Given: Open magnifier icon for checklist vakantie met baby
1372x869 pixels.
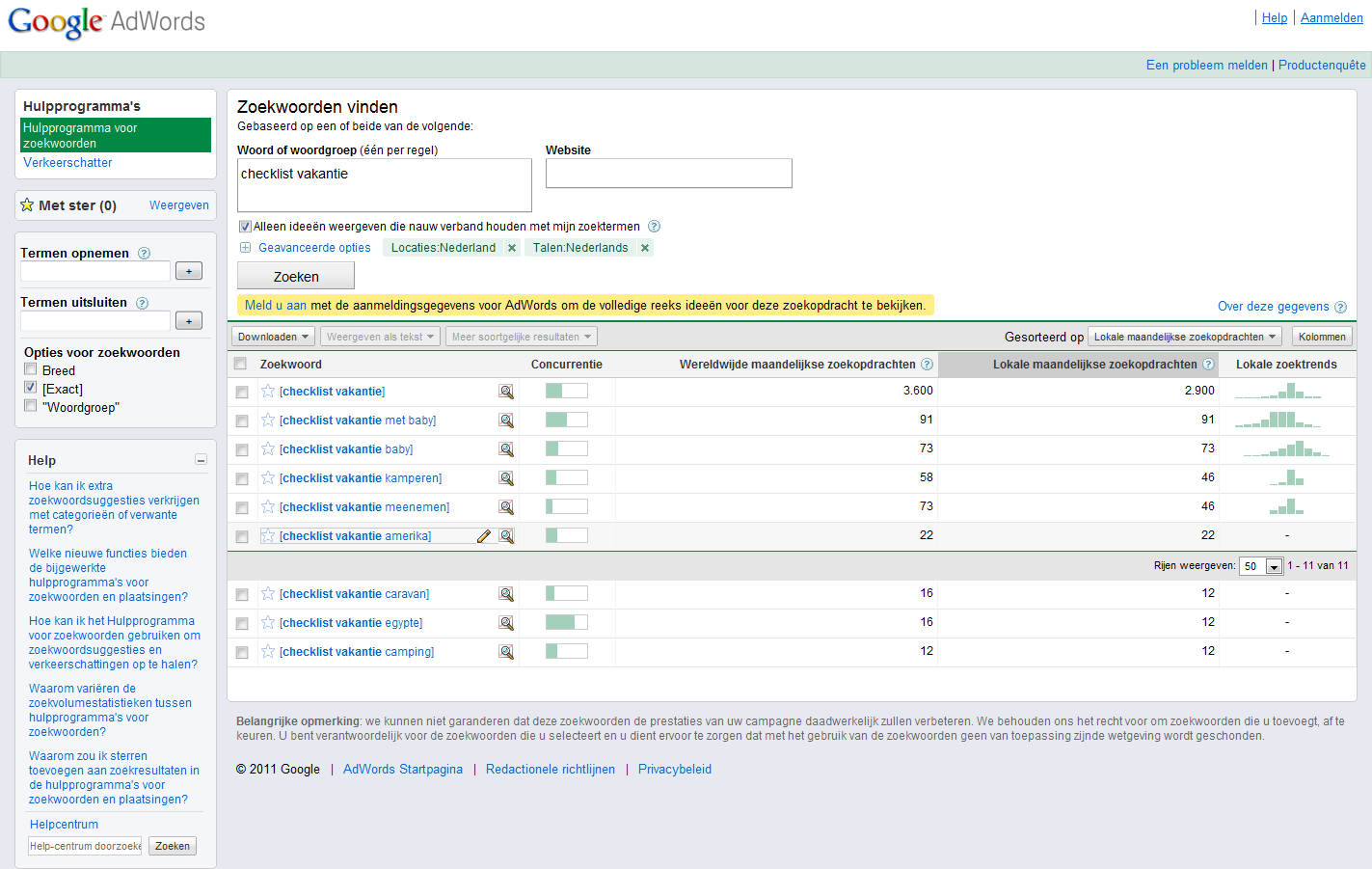Looking at the screenshot, I should click(506, 421).
